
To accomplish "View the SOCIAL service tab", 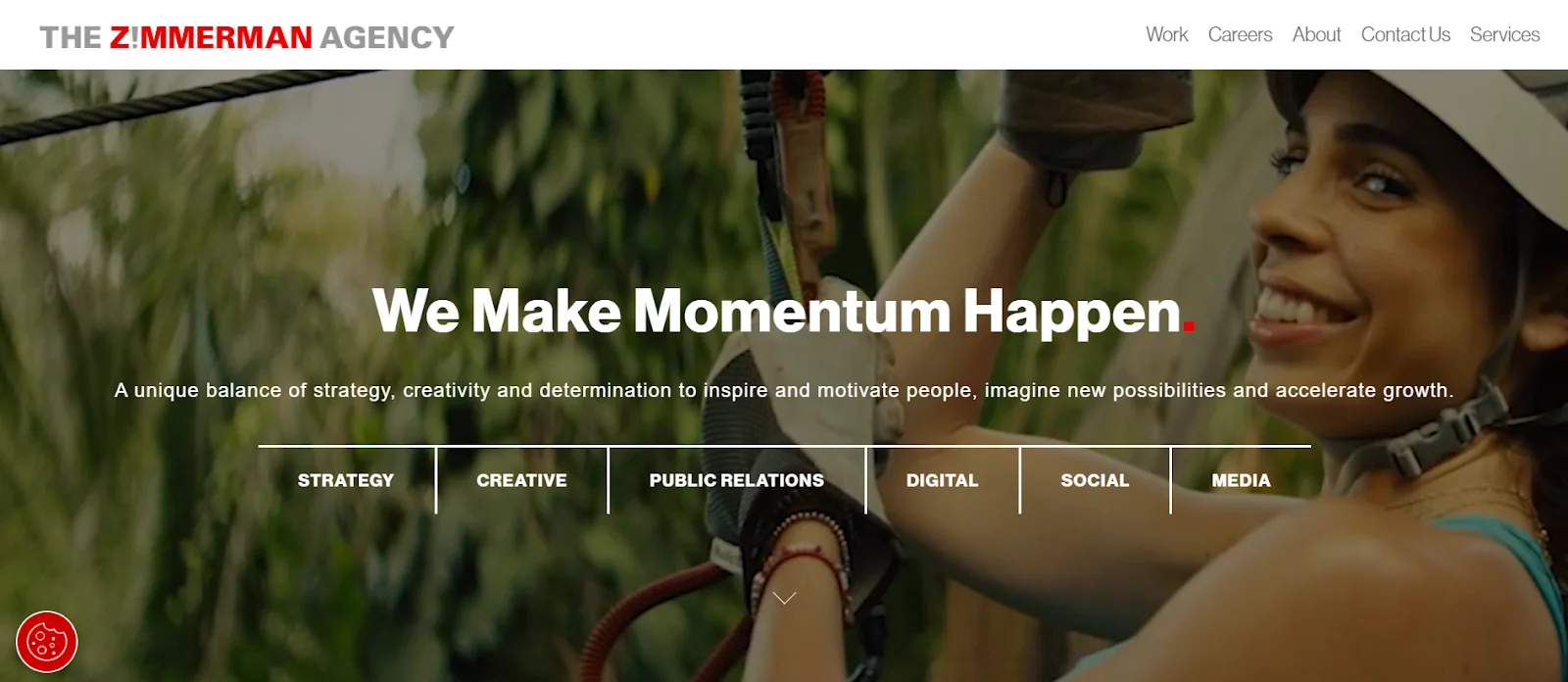I will click(x=1095, y=480).
